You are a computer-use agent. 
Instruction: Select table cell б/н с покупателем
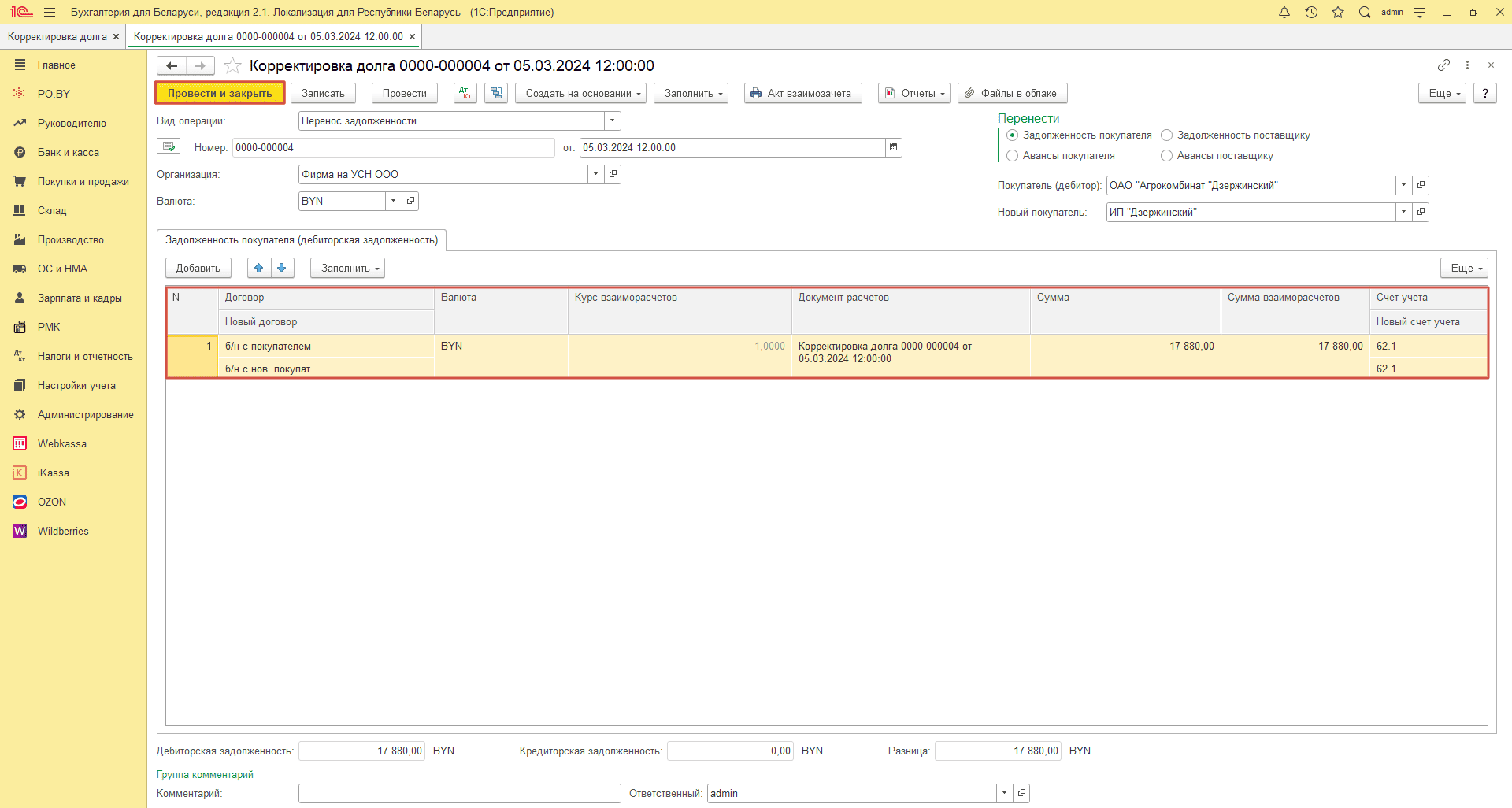pyautogui.click(x=325, y=346)
